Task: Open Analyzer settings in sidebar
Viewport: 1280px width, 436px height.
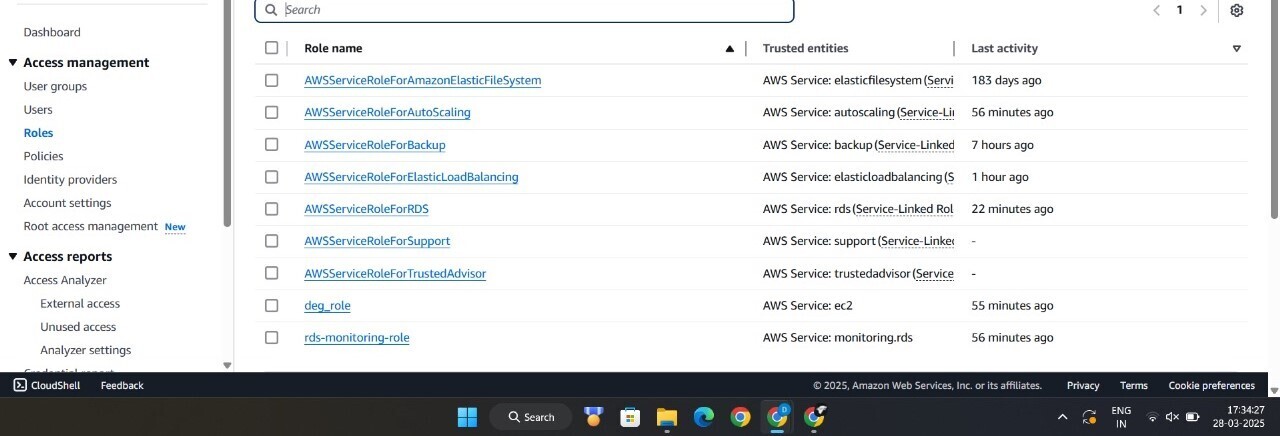Action: [86, 350]
